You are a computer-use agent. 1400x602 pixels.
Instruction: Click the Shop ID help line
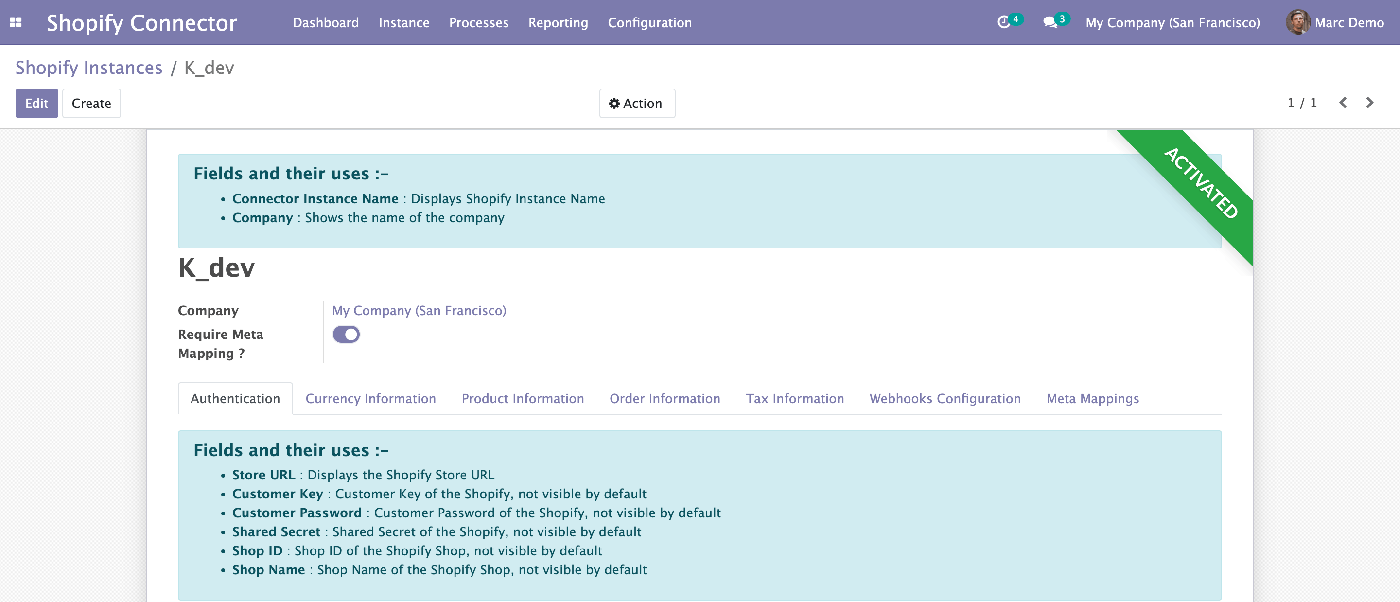point(417,551)
